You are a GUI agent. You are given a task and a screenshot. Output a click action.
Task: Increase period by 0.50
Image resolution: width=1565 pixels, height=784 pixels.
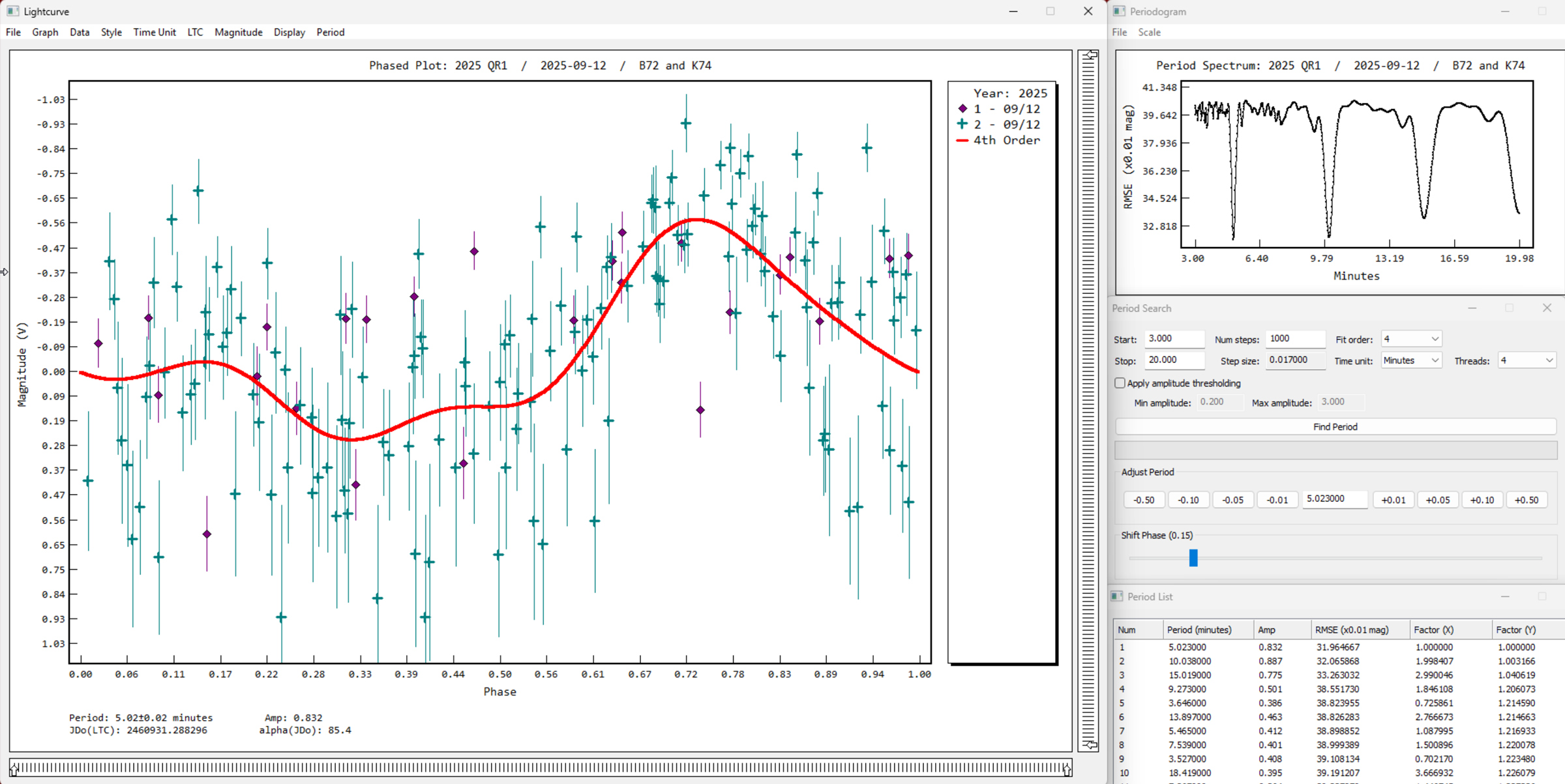click(x=1527, y=500)
